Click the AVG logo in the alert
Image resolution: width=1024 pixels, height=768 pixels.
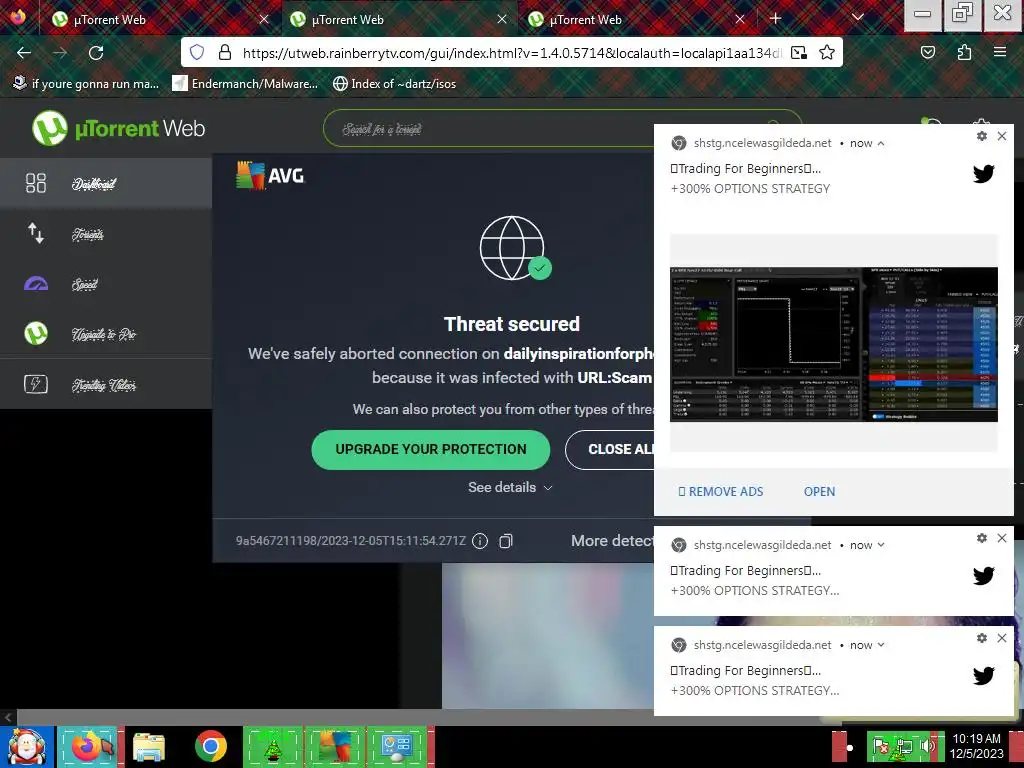270,176
